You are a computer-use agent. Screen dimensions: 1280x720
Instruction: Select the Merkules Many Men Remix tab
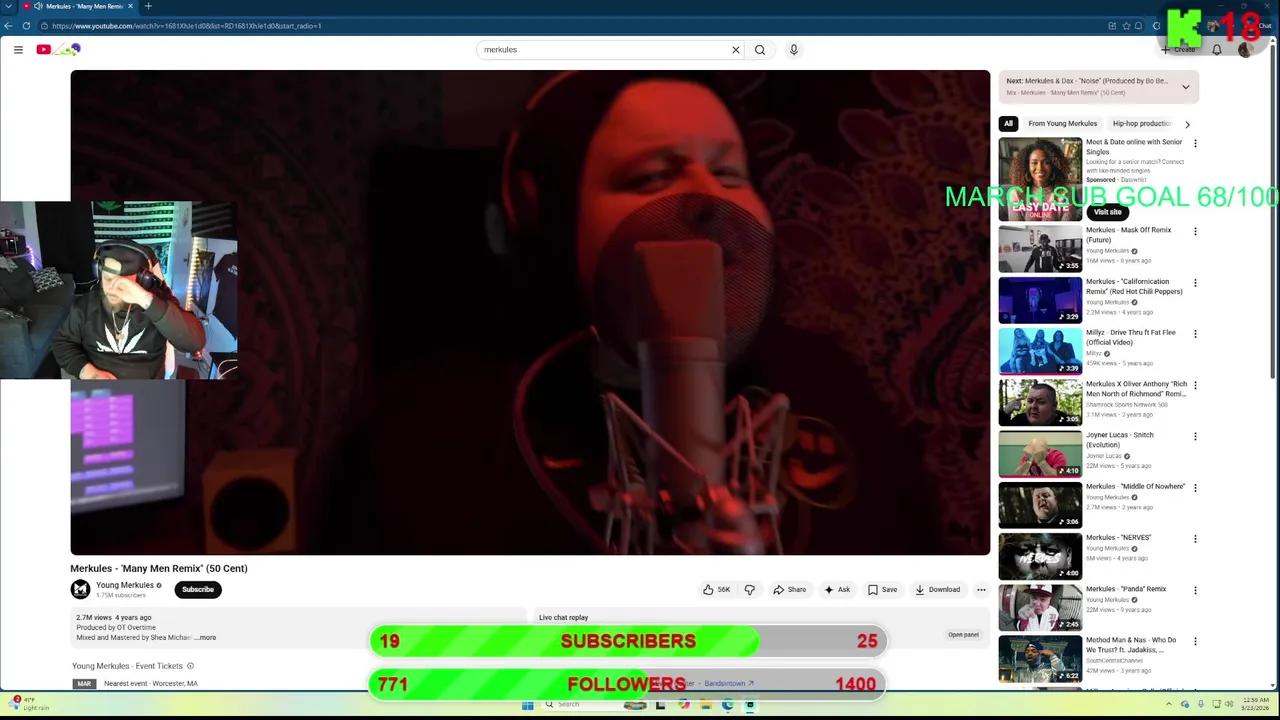[78, 6]
